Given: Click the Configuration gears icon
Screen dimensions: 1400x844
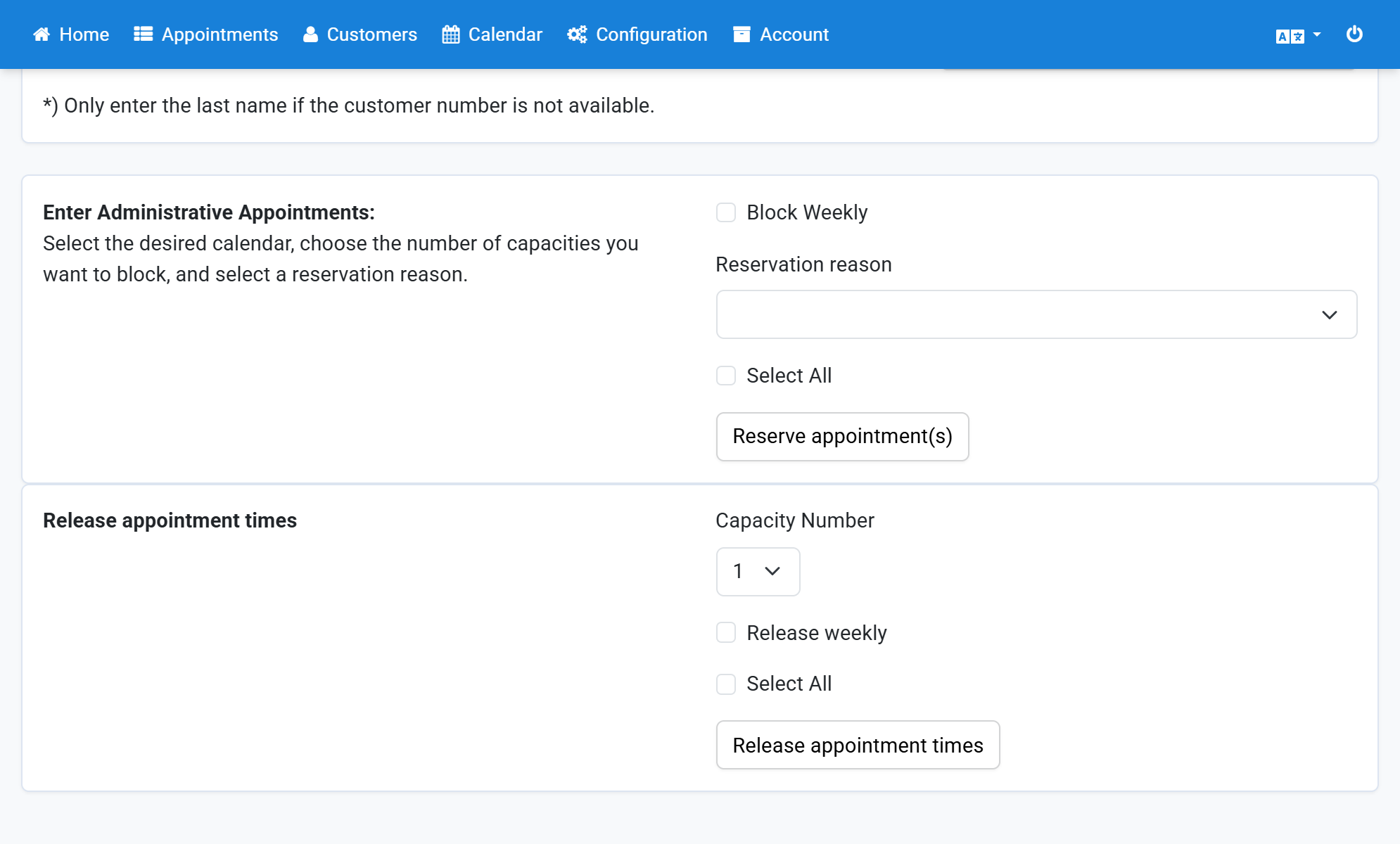Looking at the screenshot, I should [577, 34].
